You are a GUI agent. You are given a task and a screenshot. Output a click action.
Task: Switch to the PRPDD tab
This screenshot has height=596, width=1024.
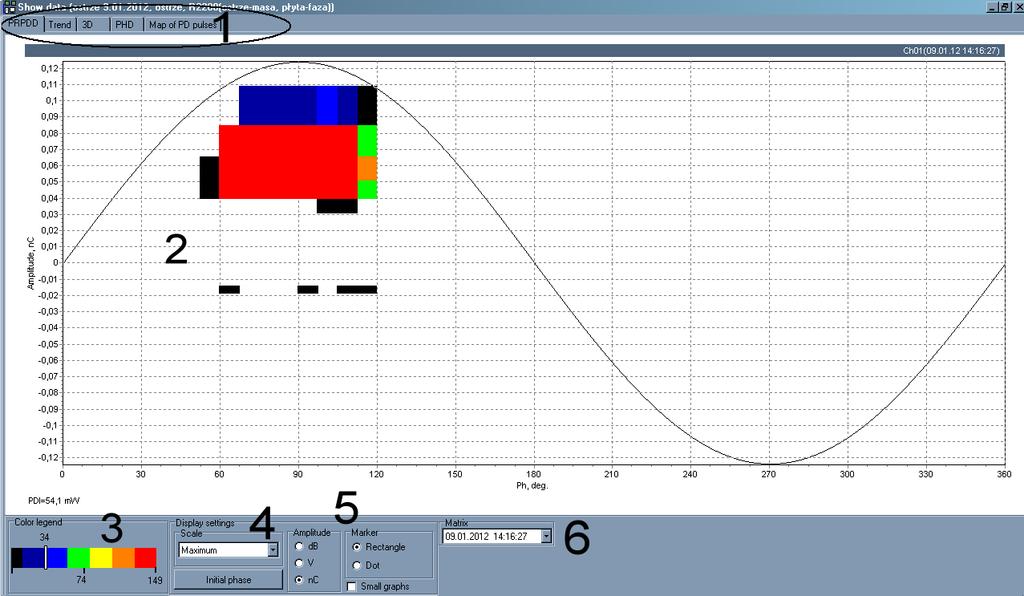click(24, 24)
